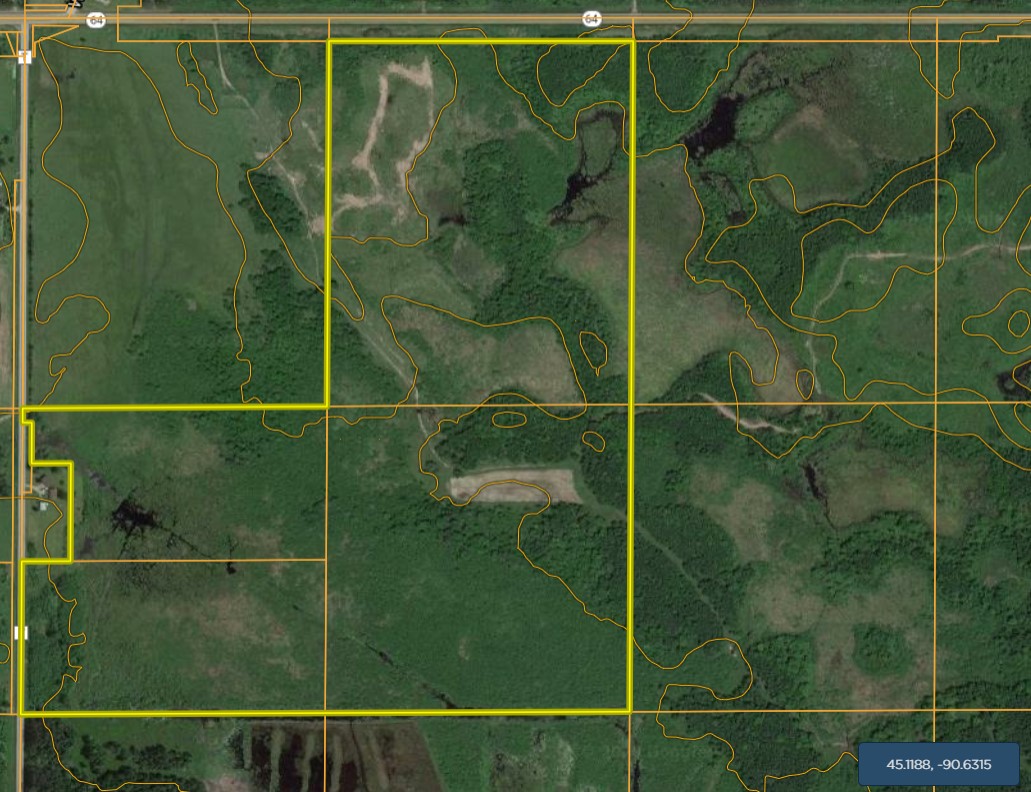
Task: Click the coordinates box reading 45.1188, -90.6315
Action: coord(938,765)
